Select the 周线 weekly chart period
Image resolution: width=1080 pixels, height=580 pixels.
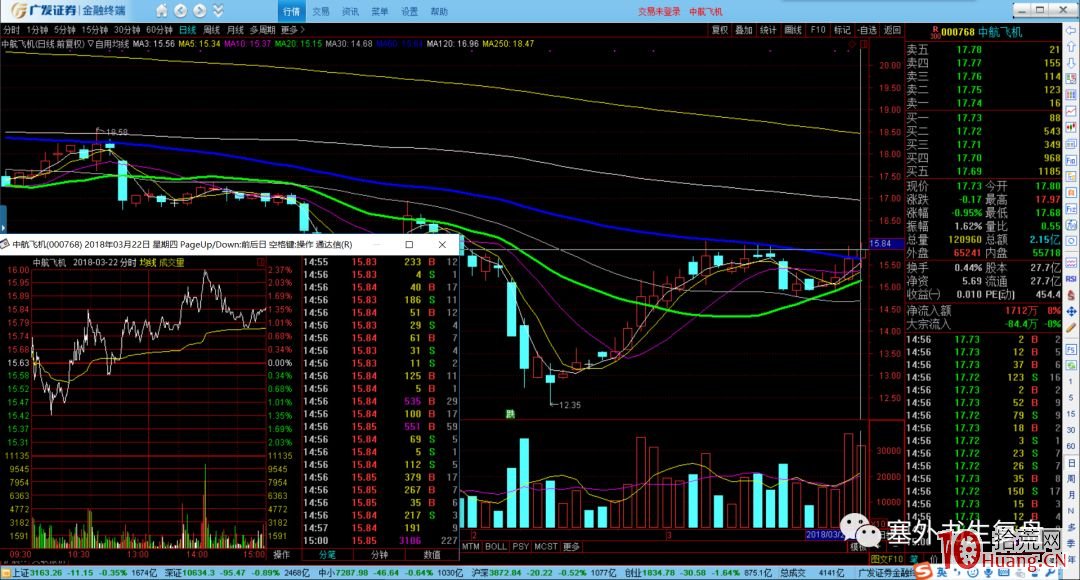211,30
